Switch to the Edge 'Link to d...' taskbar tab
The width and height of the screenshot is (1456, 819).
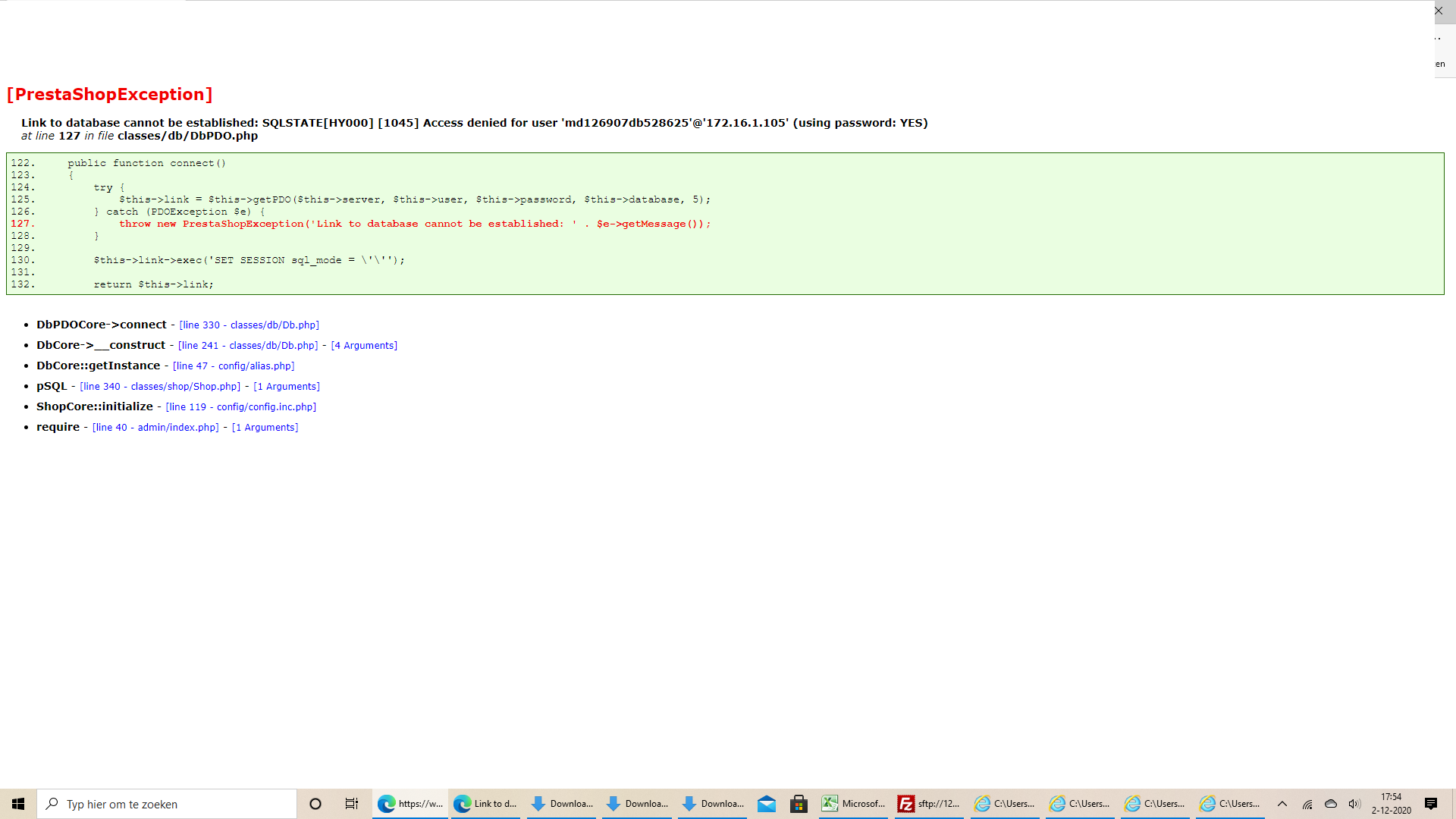pos(485,804)
